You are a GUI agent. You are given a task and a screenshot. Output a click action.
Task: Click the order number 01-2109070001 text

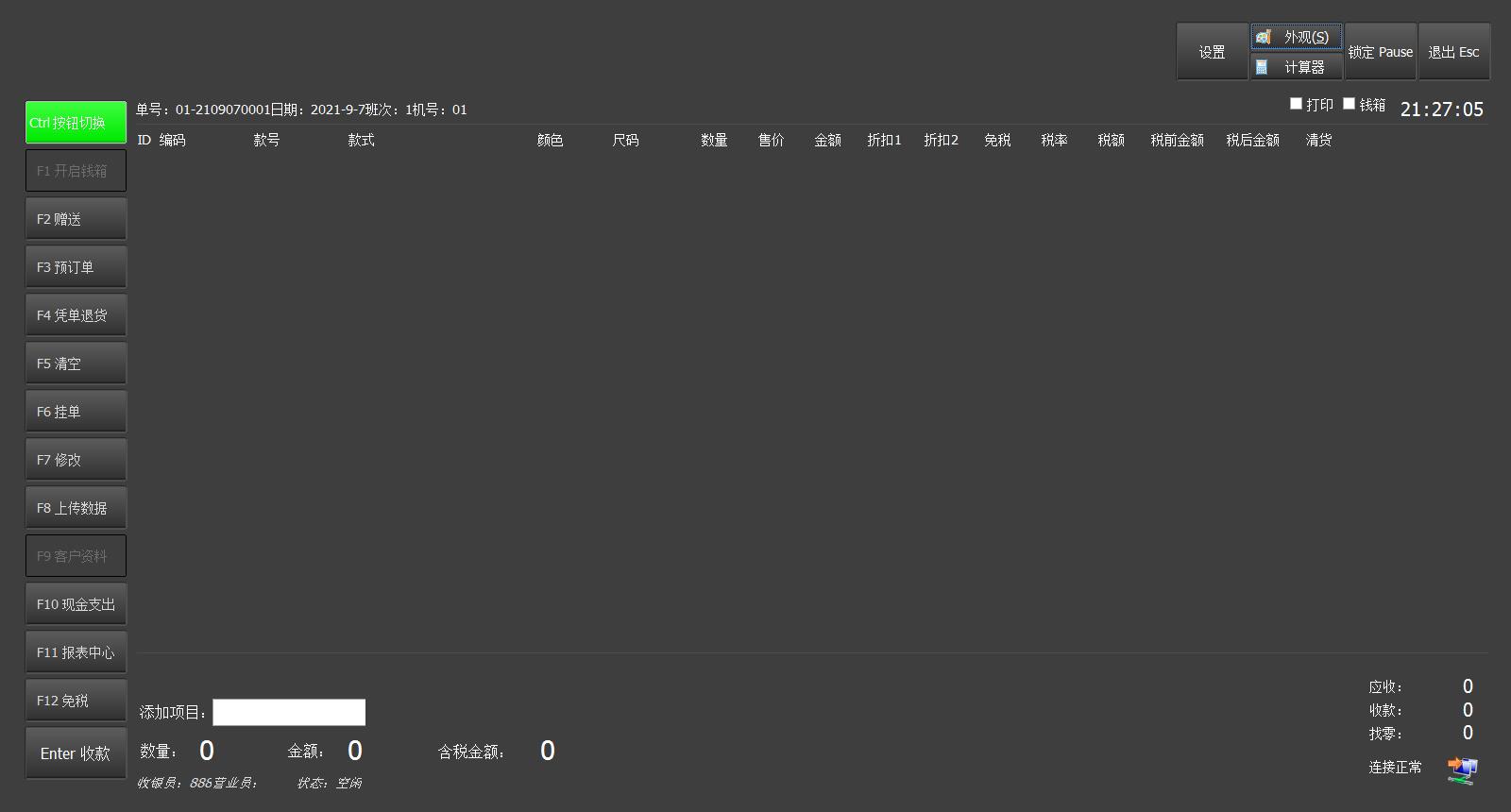(x=224, y=110)
